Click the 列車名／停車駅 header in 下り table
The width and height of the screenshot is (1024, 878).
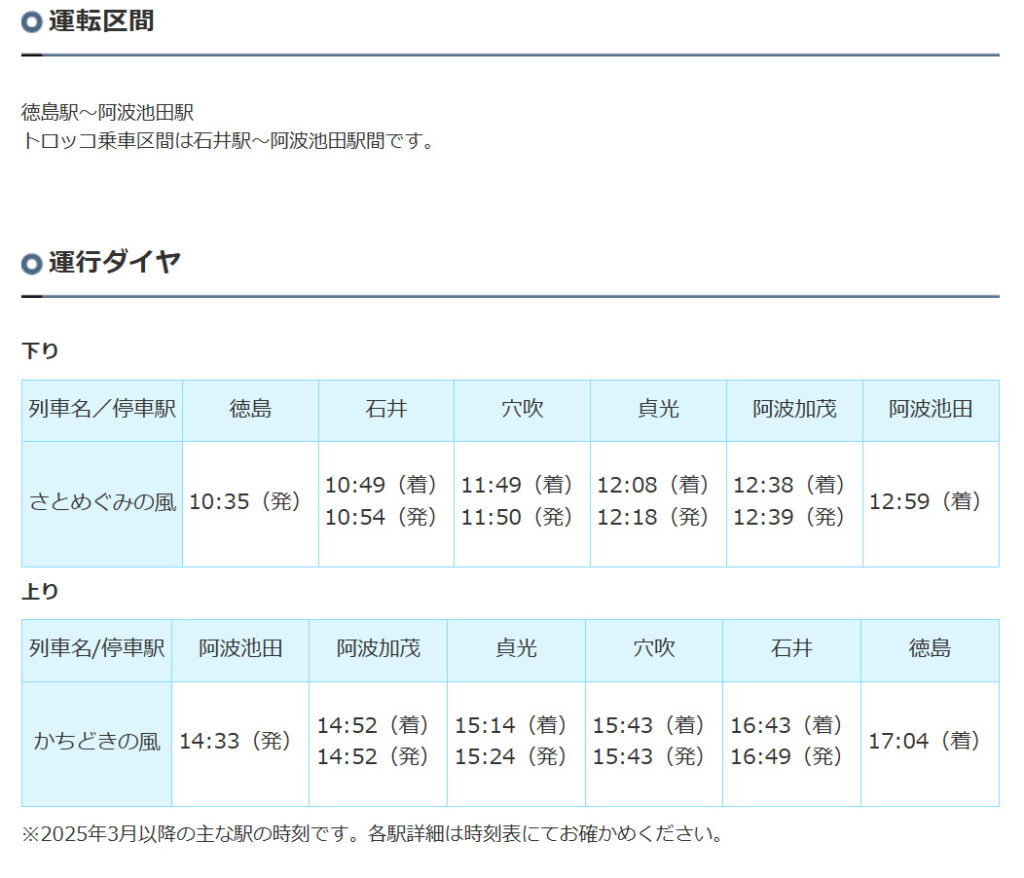pos(102,409)
